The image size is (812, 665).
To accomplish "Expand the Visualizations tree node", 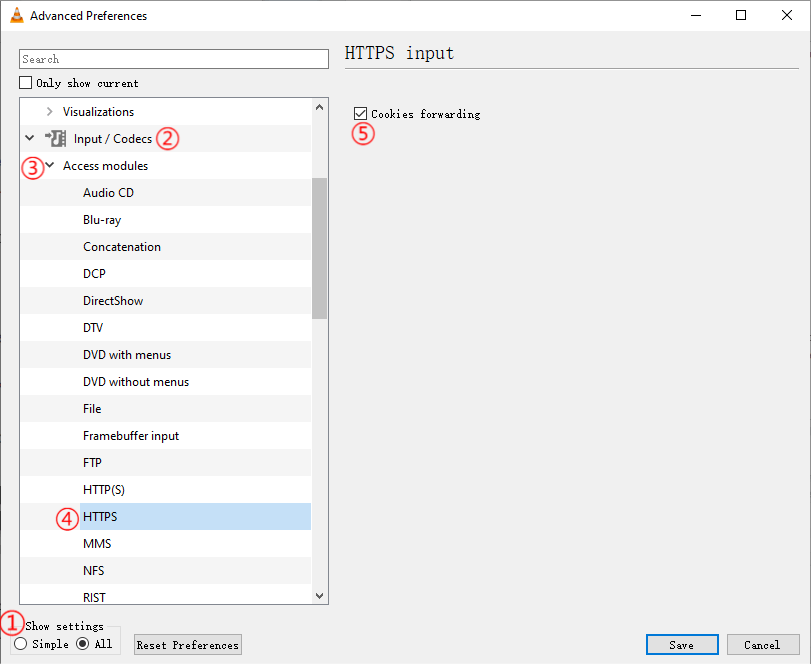I will [49, 112].
